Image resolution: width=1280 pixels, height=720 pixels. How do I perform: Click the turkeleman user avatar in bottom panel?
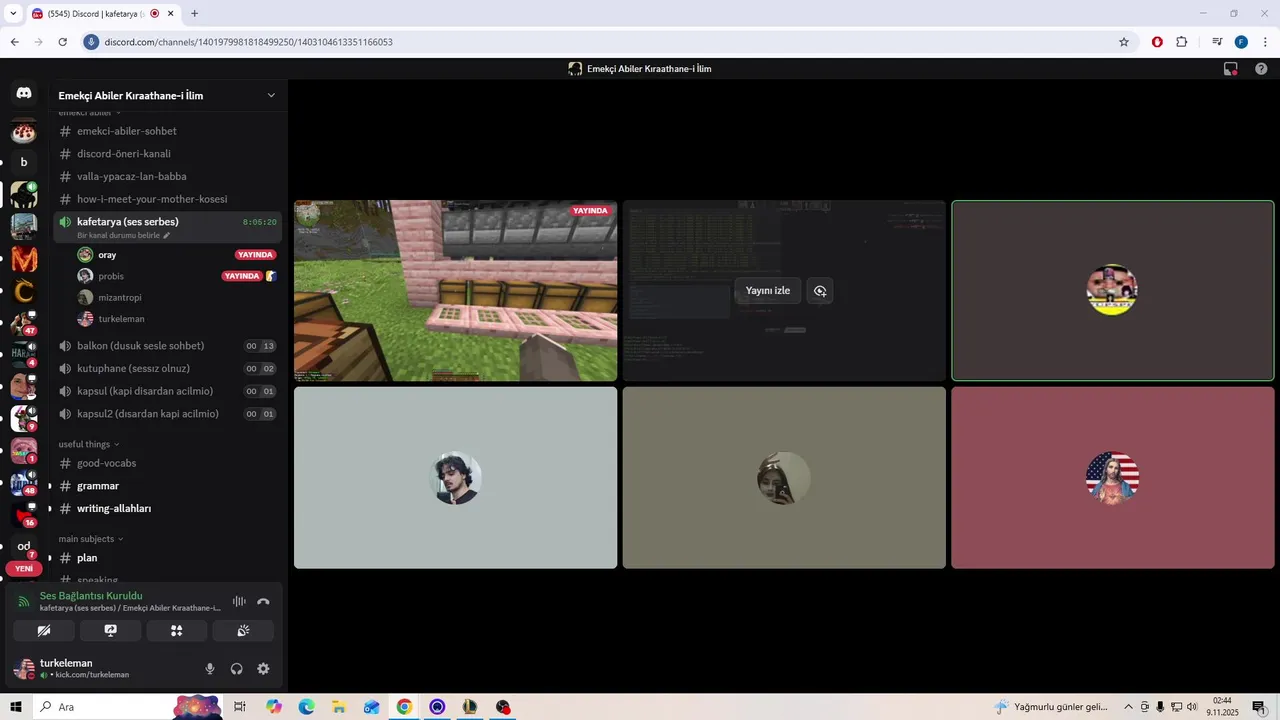click(24, 669)
